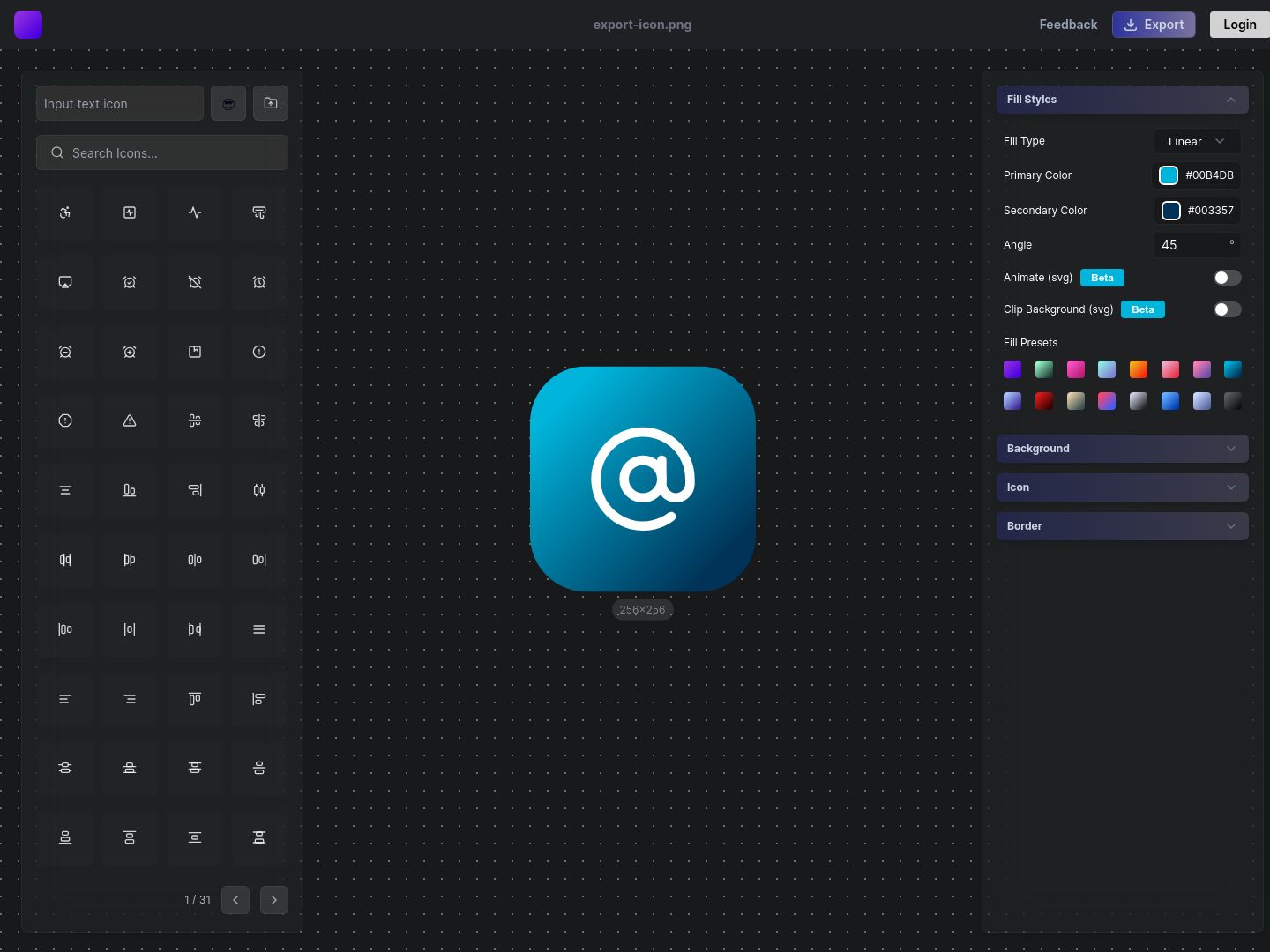Select the air vent icon
The height and width of the screenshot is (952, 1270).
[x=259, y=212]
